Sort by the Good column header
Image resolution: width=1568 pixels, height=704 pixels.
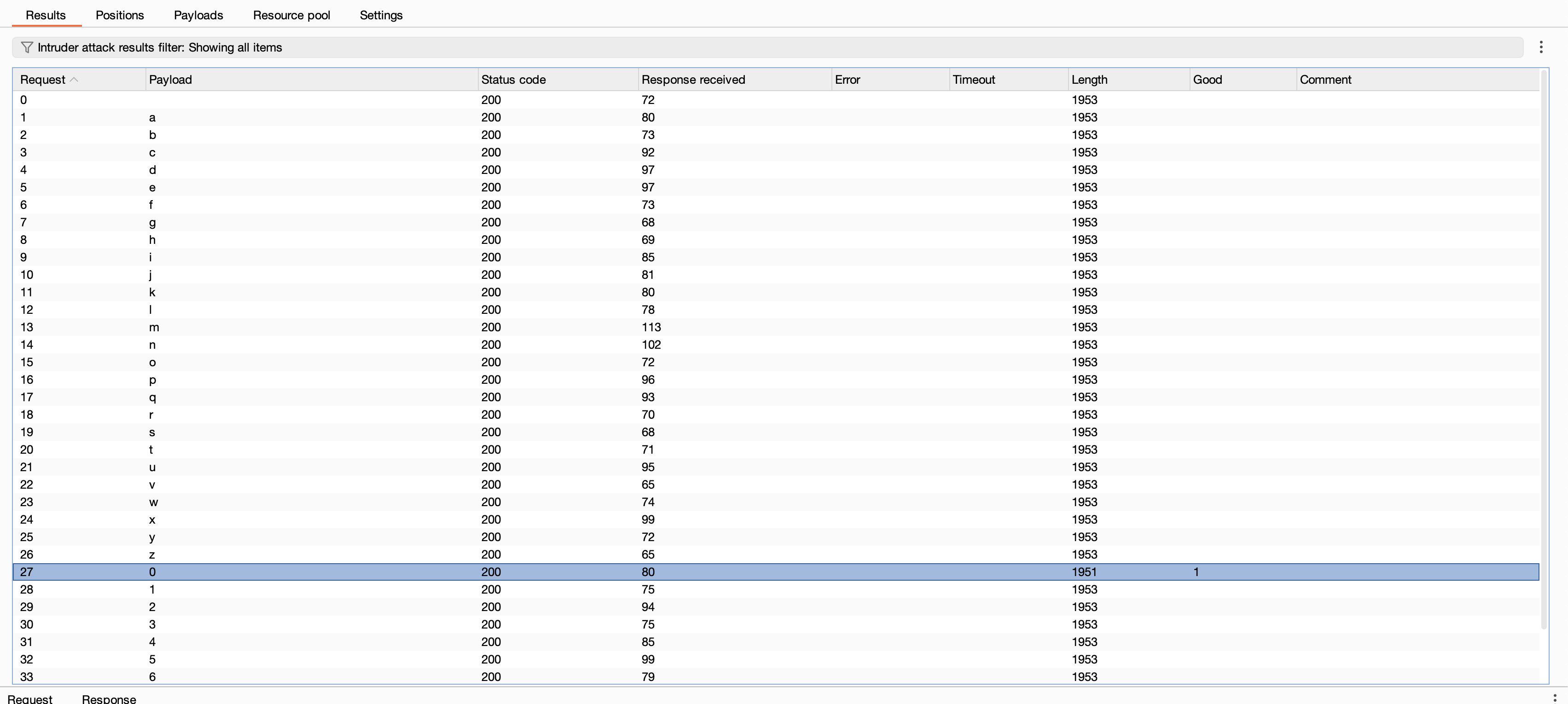pyautogui.click(x=1243, y=80)
